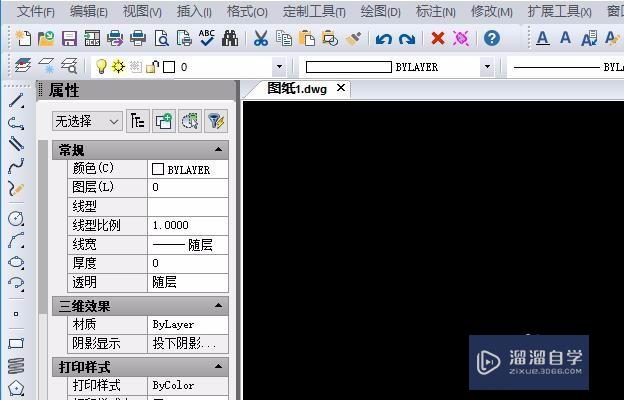Open the 文件(F) menu

coord(36,11)
